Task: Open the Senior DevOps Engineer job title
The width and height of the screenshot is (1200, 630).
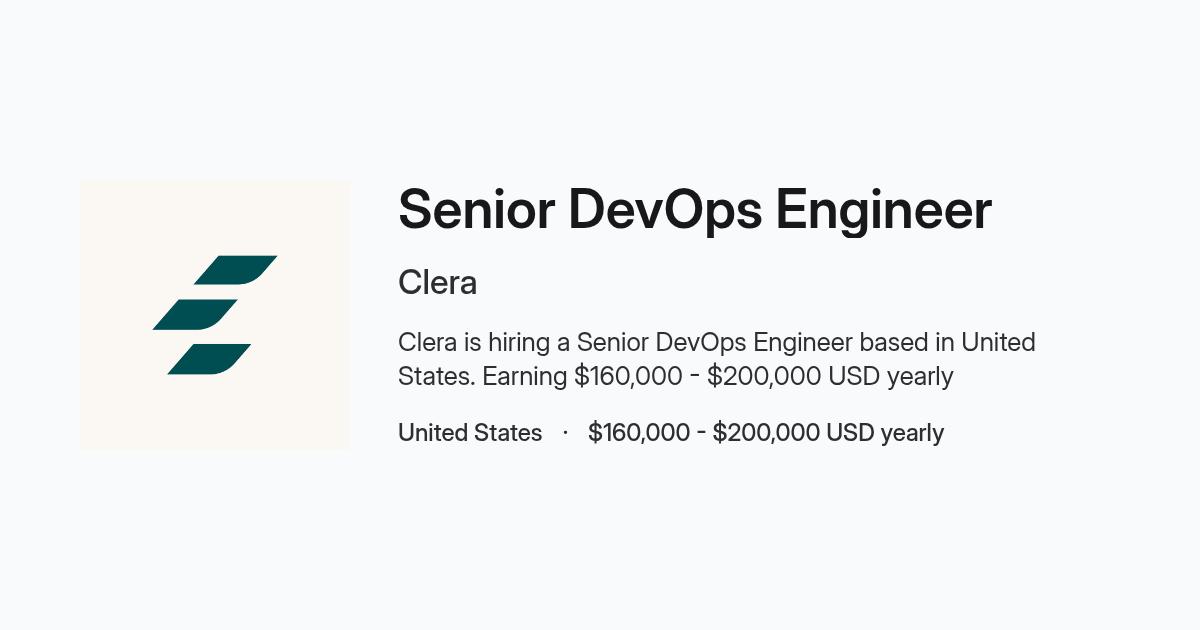Action: pos(695,210)
